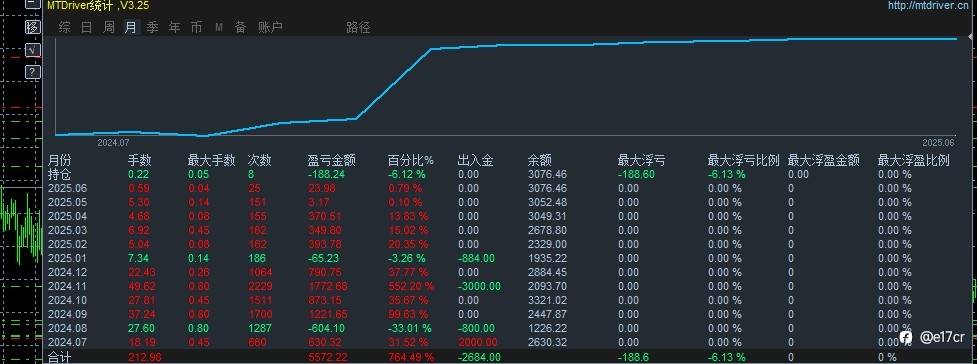Switch to the 日 daily tab
This screenshot has height=364, width=977.
pyautogui.click(x=87, y=27)
